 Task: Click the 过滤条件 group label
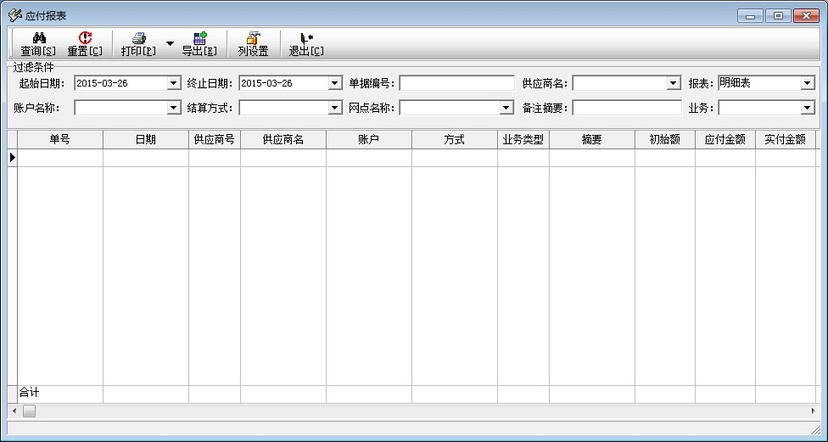[x=33, y=67]
